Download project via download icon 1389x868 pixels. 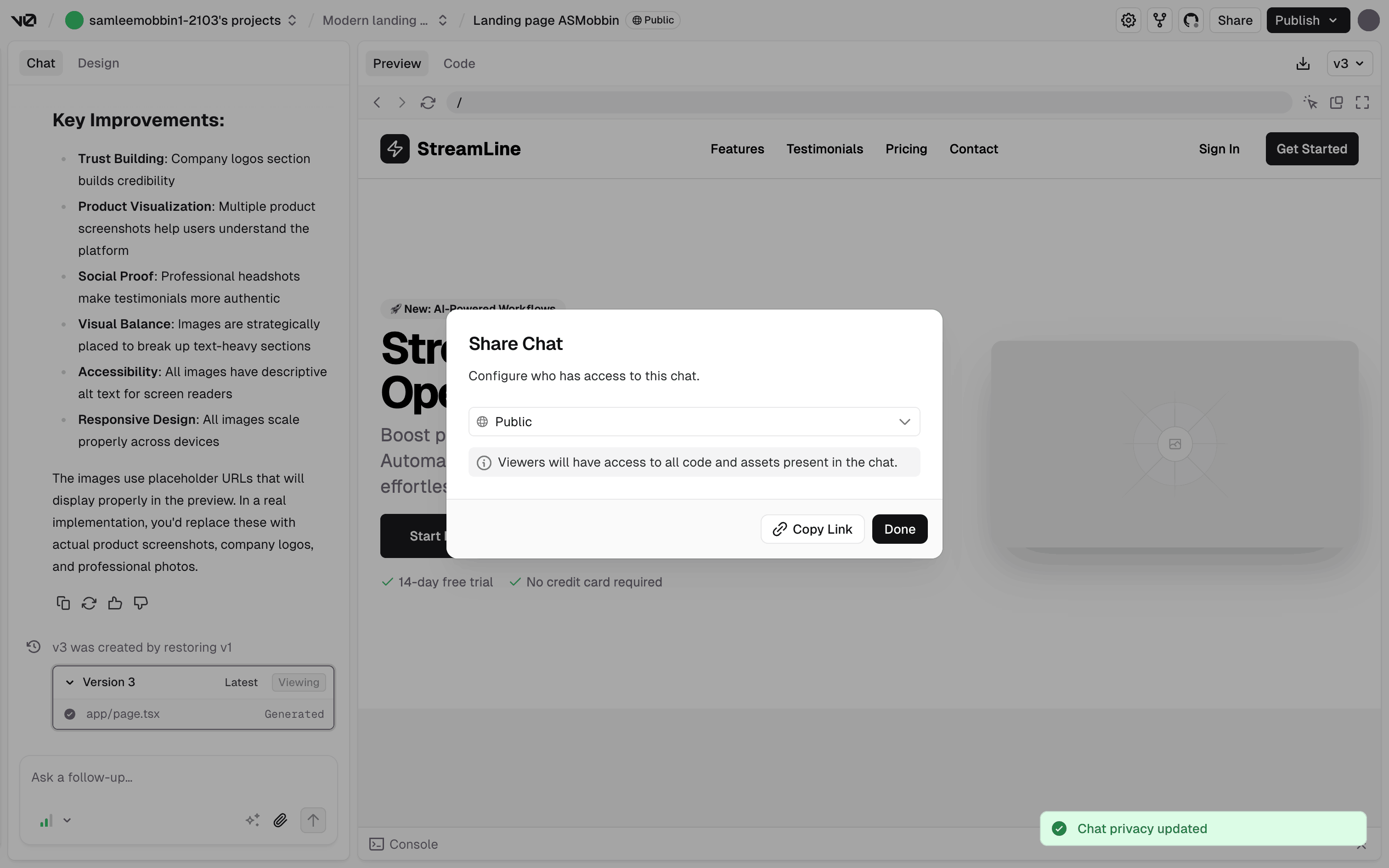pos(1303,64)
